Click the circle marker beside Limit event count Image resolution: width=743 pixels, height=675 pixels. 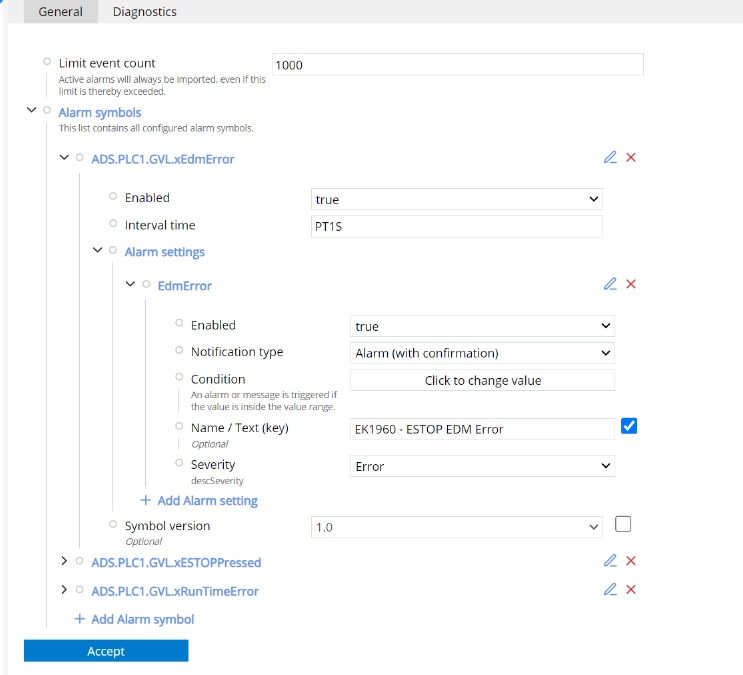point(47,61)
